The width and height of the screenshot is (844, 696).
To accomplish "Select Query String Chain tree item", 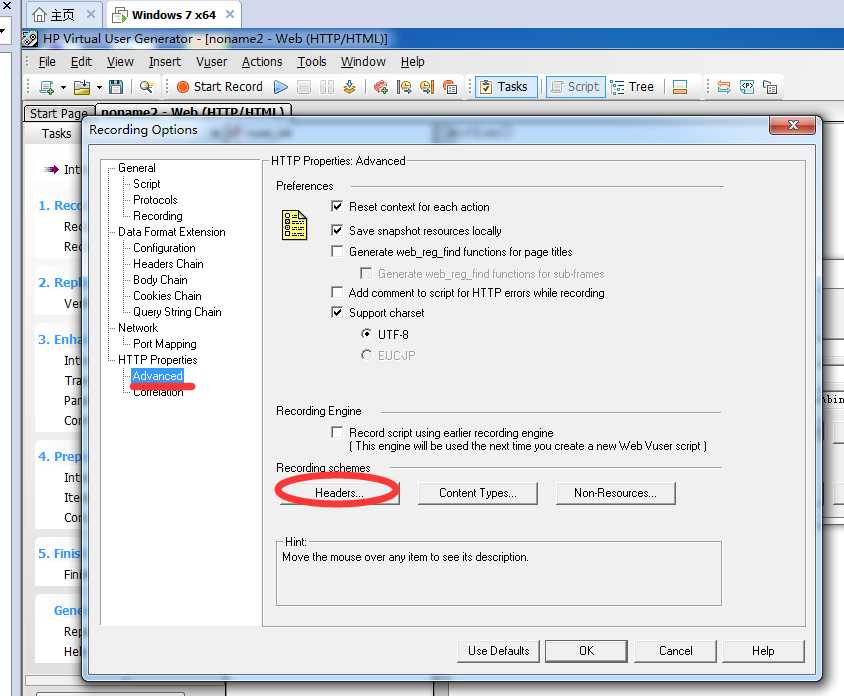I will pyautogui.click(x=177, y=312).
